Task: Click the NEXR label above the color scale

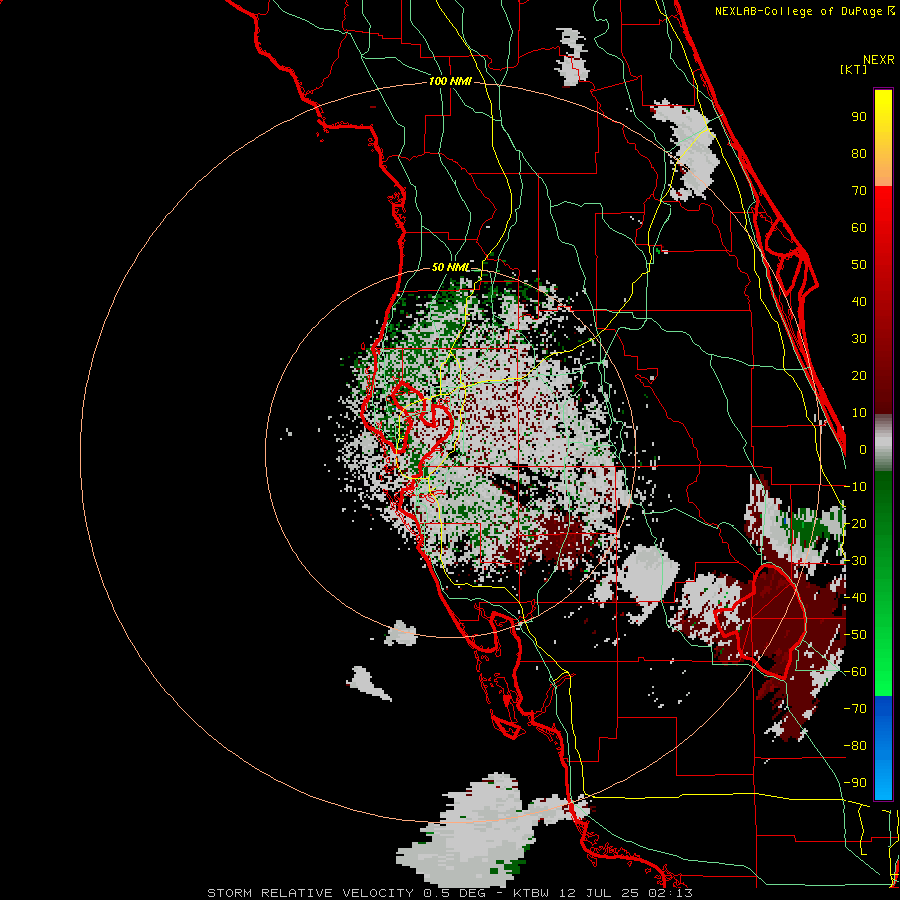Action: [x=879, y=60]
